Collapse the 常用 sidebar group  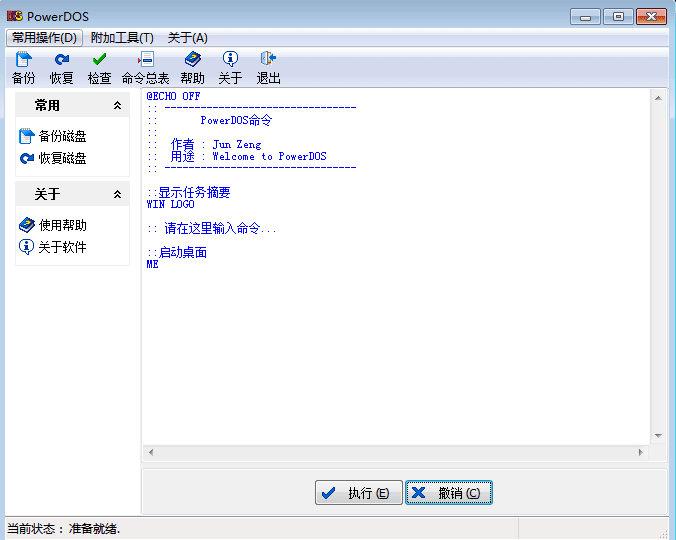[x=117, y=105]
